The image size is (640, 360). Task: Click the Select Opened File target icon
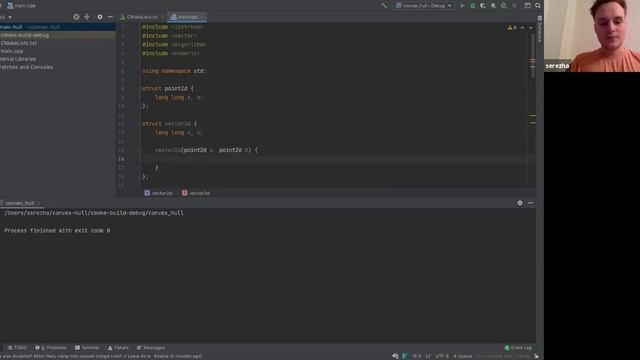(x=76, y=17)
